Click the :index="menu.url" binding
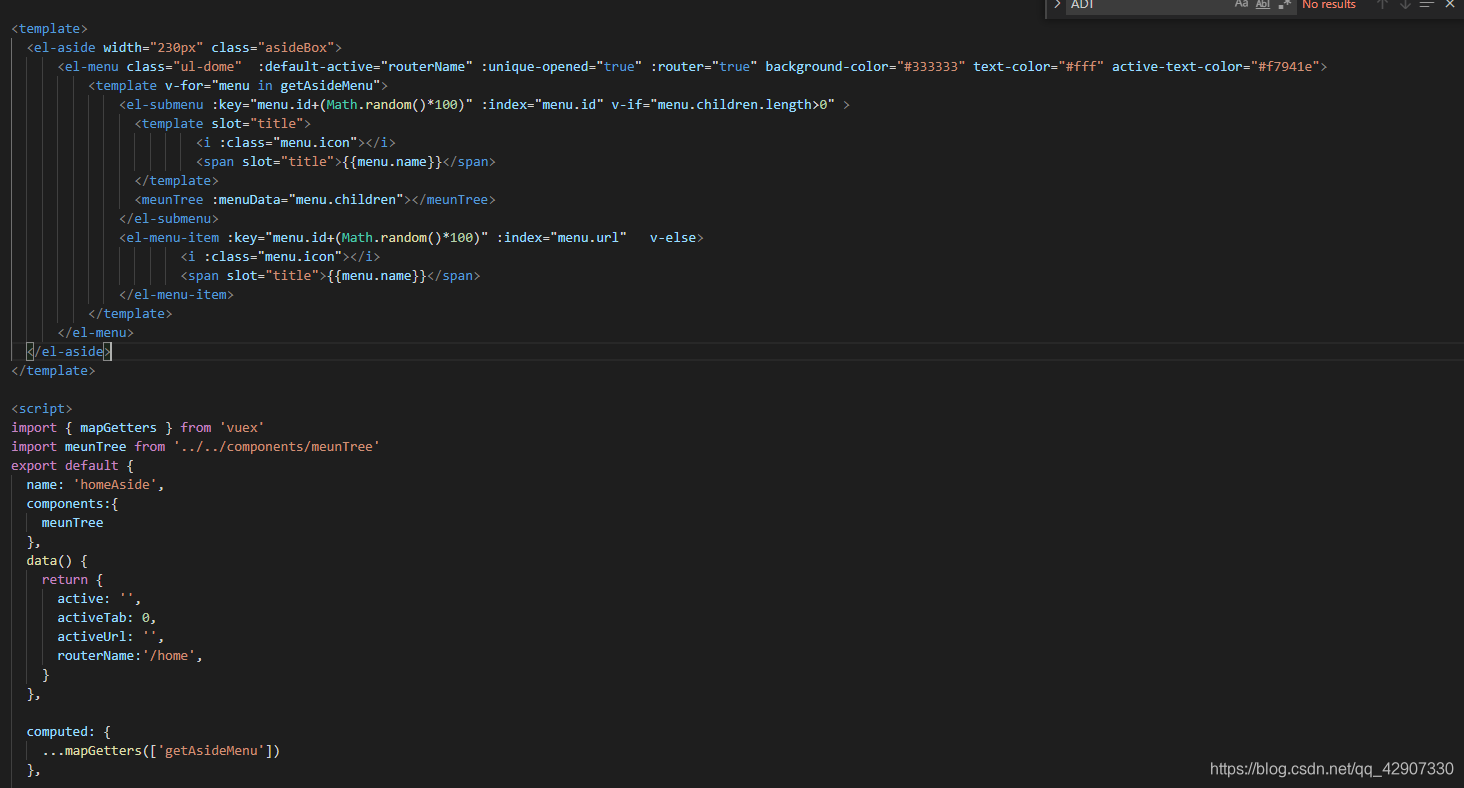Viewport: 1464px width, 788px height. pos(561,237)
